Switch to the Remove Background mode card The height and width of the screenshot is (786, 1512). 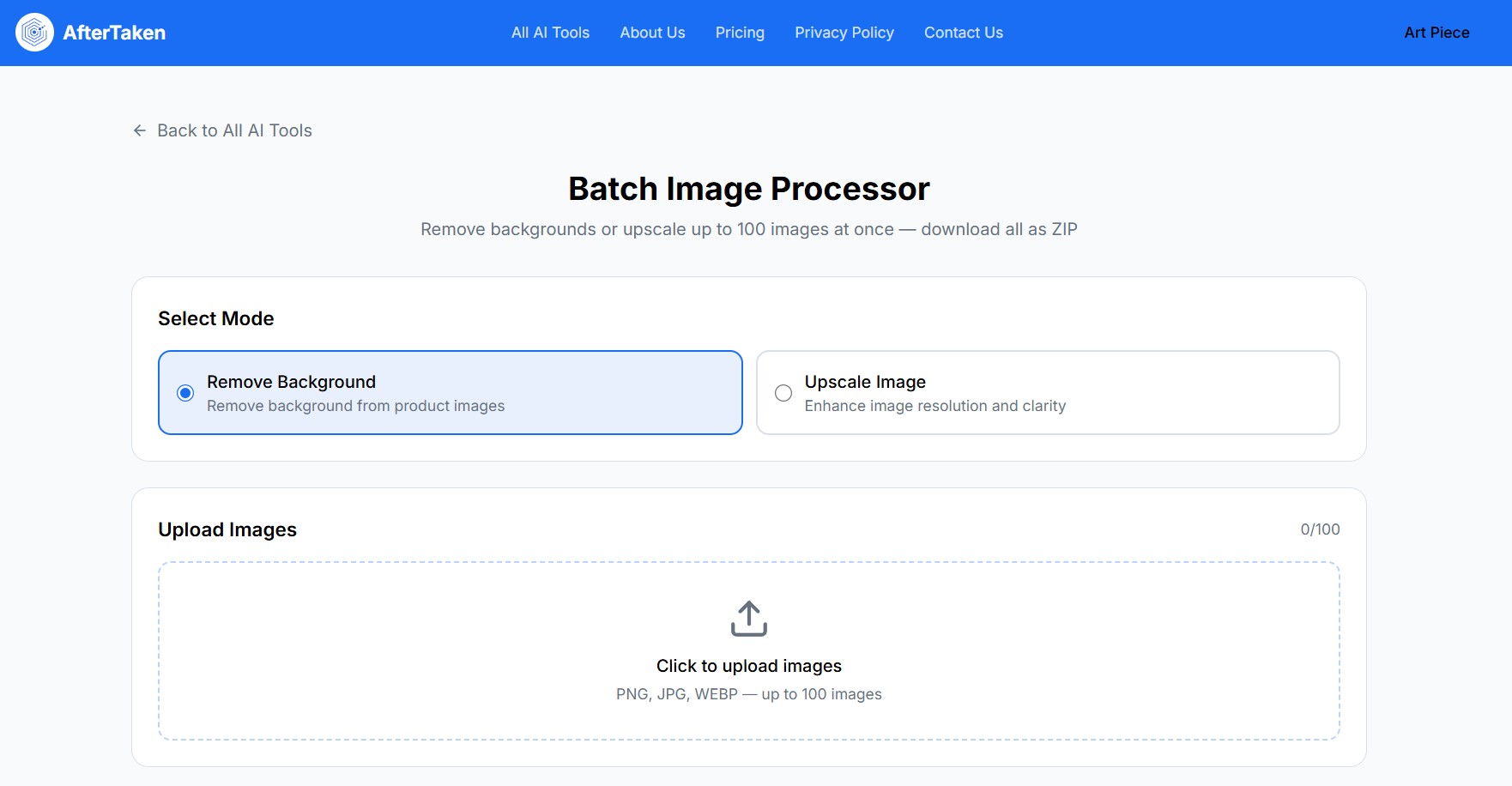click(x=450, y=393)
